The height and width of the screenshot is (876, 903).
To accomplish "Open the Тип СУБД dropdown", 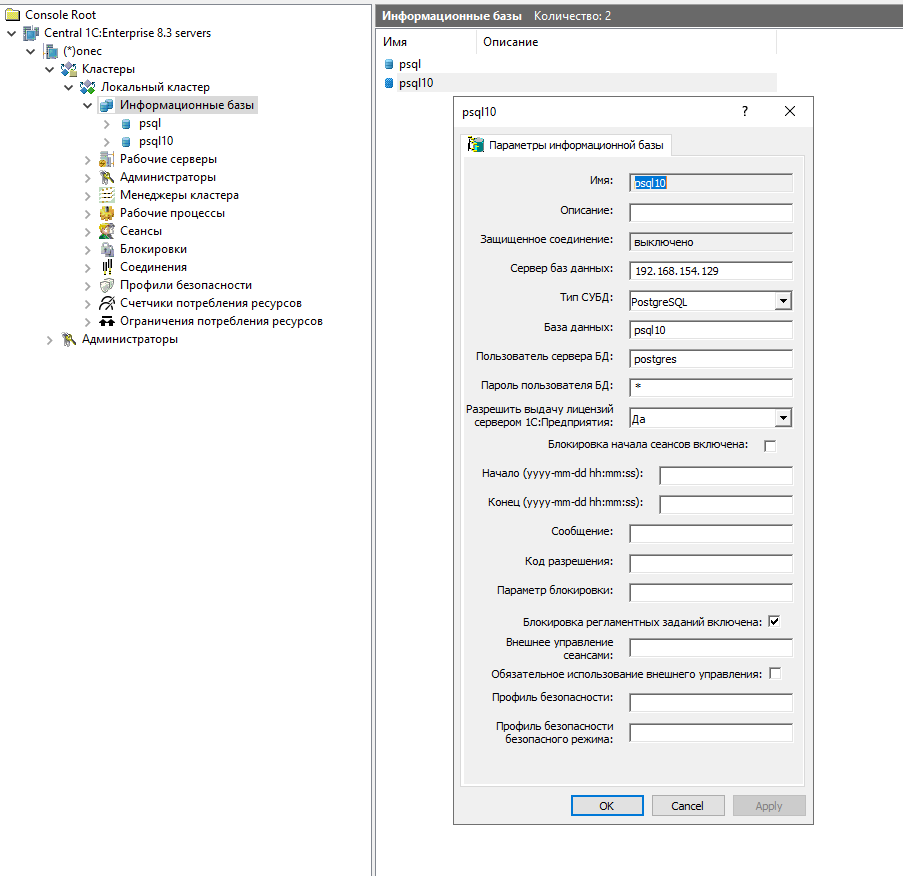I will click(x=783, y=301).
